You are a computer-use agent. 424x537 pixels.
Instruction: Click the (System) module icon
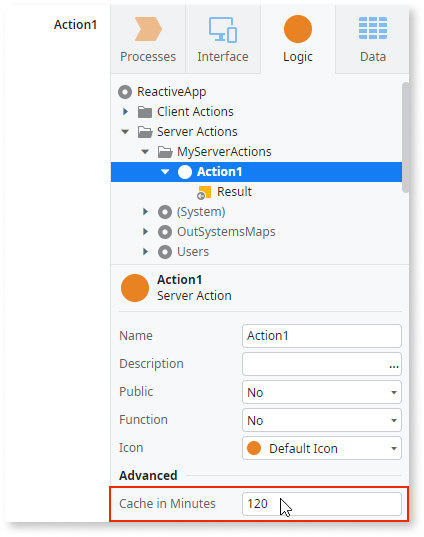(x=165, y=212)
